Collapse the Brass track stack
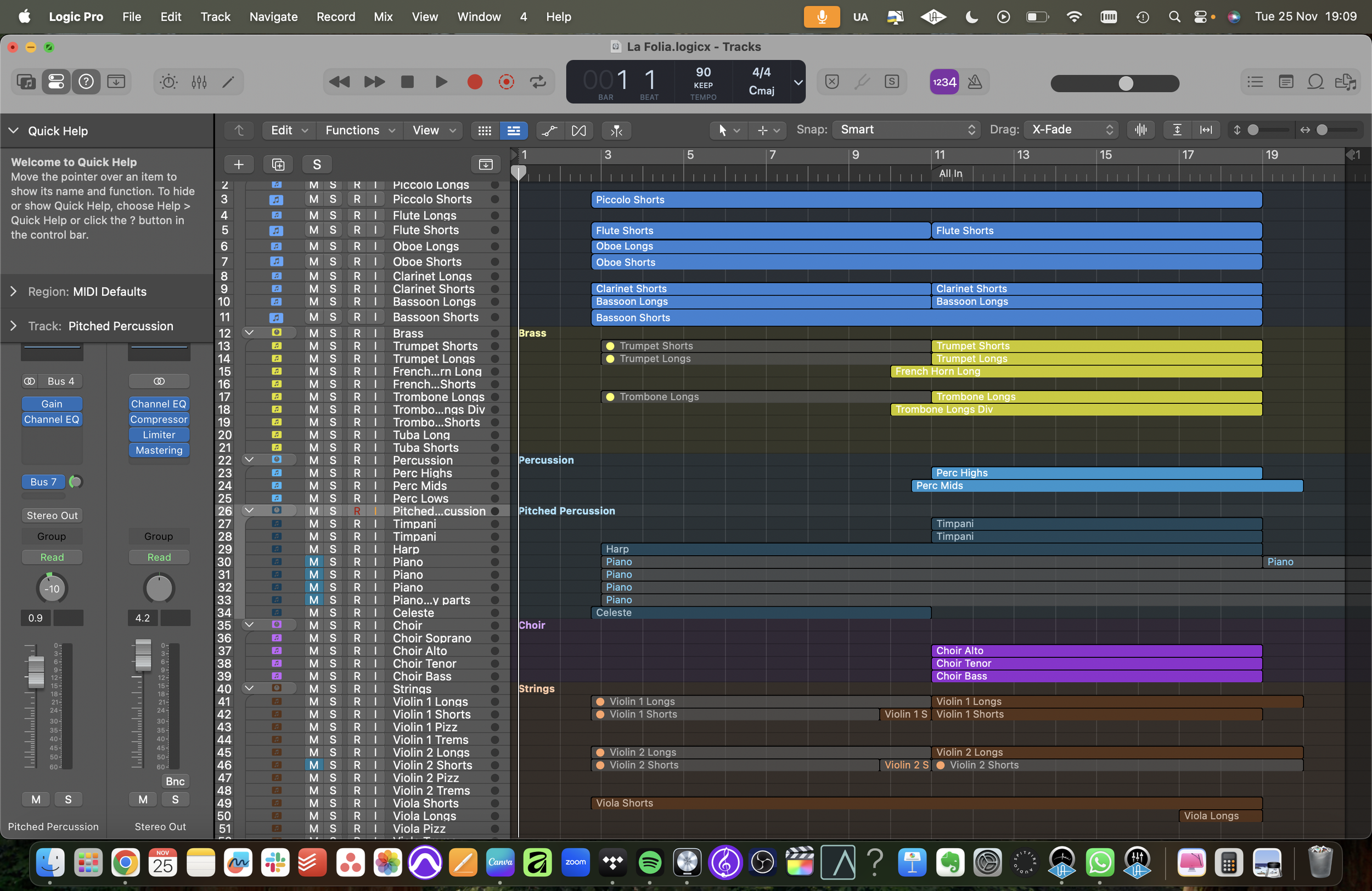The height and width of the screenshot is (891, 1372). click(x=250, y=332)
